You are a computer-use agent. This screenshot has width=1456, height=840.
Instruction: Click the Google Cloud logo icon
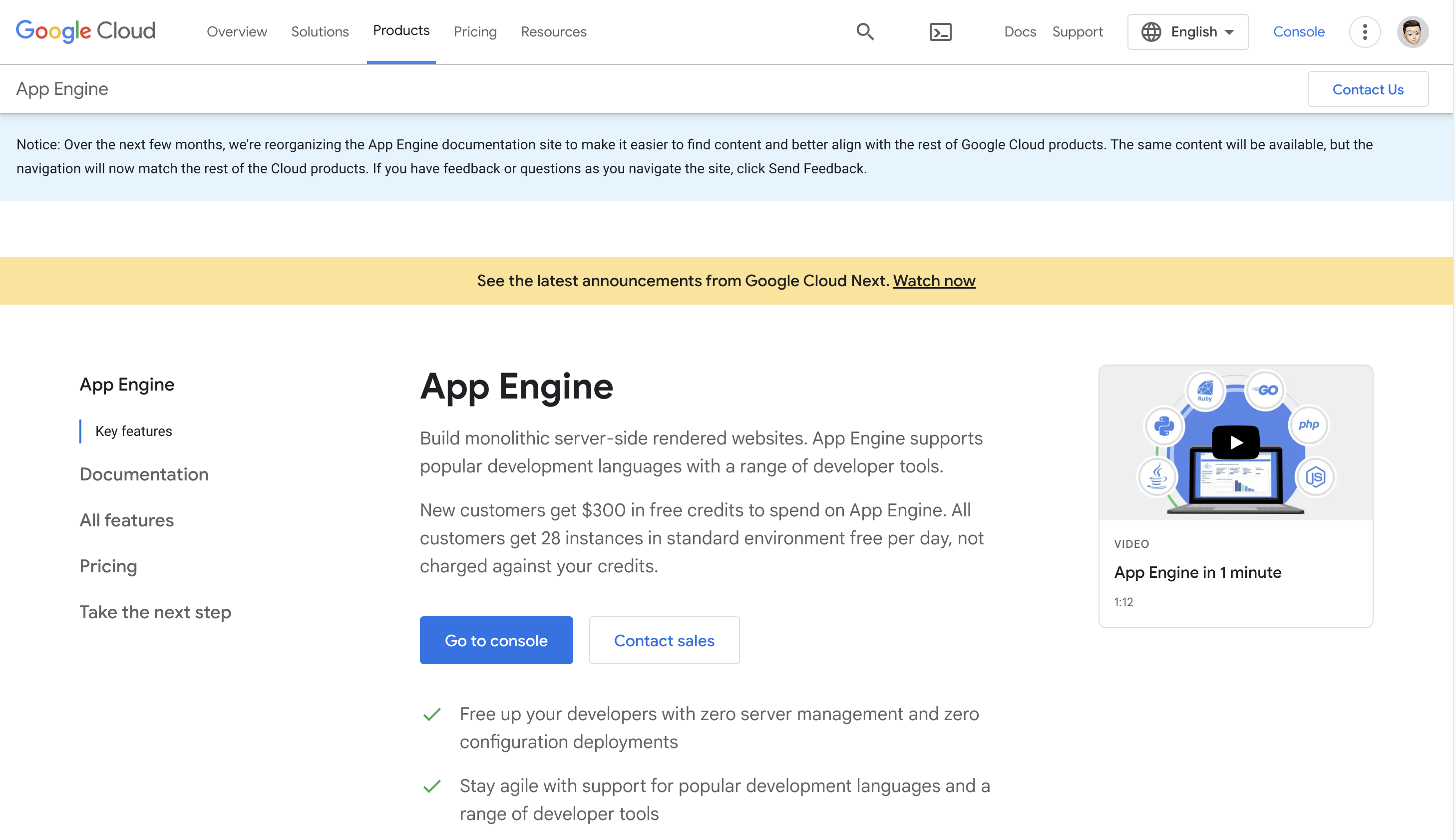tap(85, 30)
